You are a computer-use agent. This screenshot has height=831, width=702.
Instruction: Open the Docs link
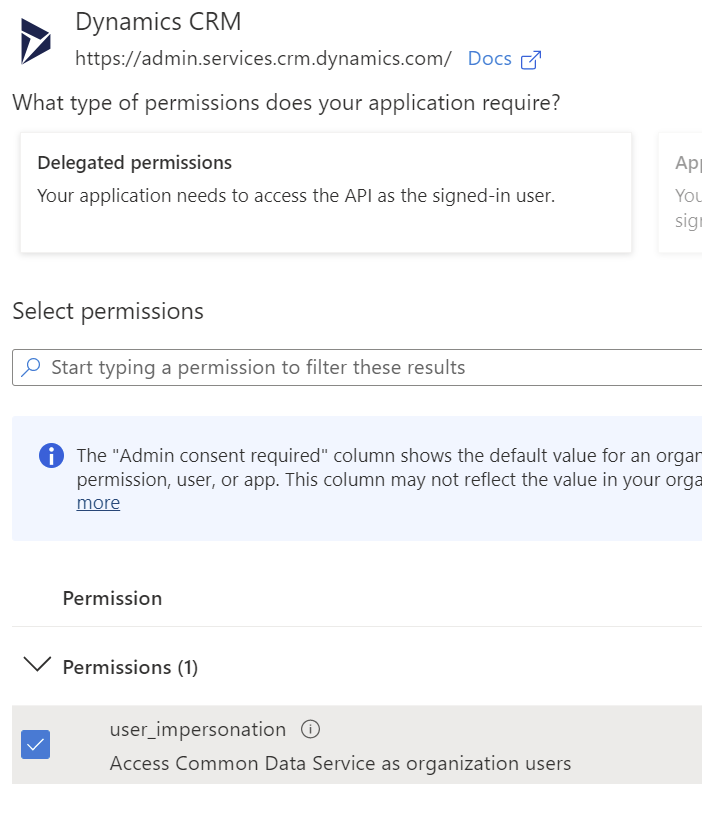(x=489, y=58)
